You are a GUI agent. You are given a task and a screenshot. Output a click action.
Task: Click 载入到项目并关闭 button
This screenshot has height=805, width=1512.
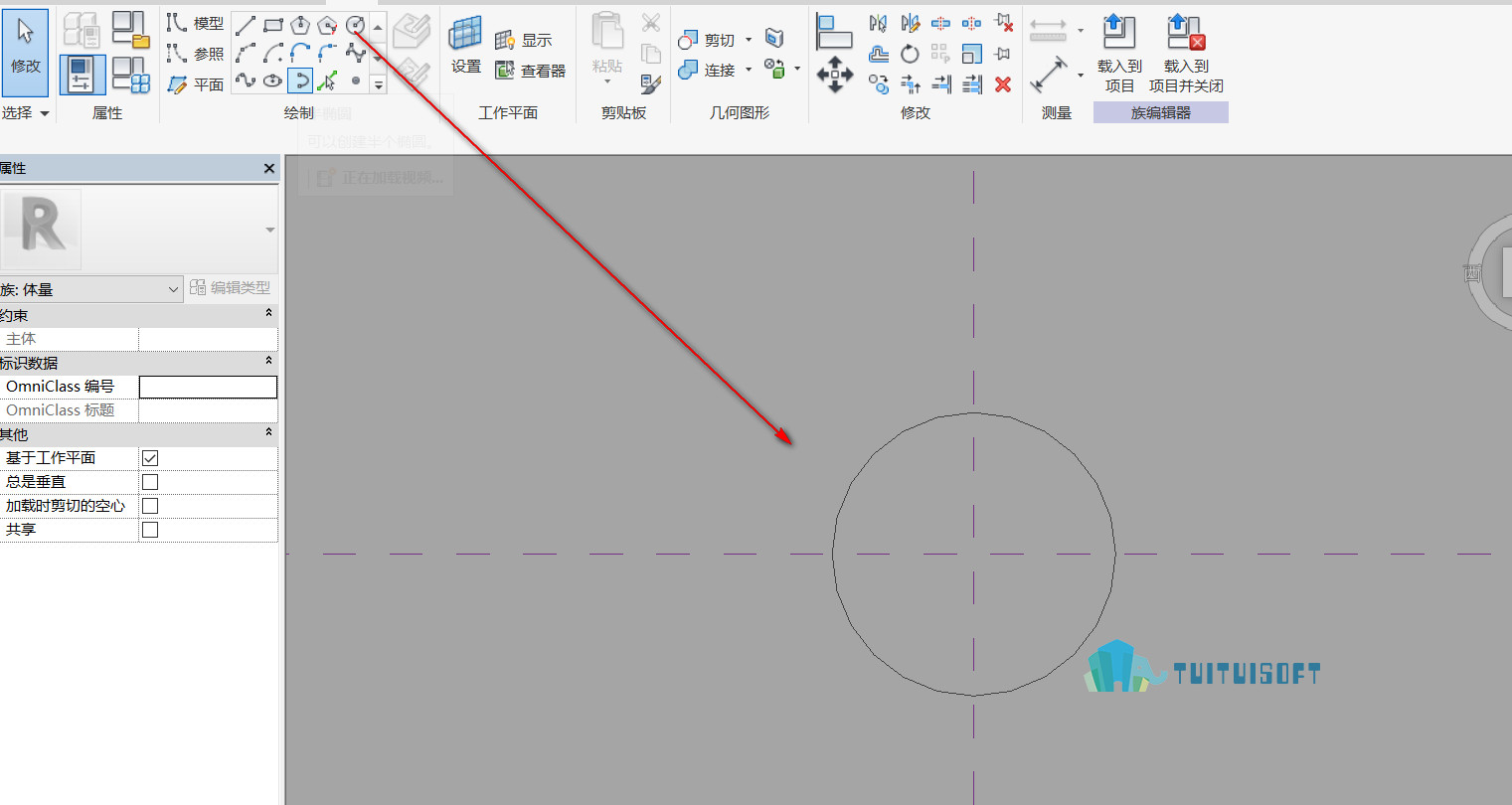click(1186, 55)
